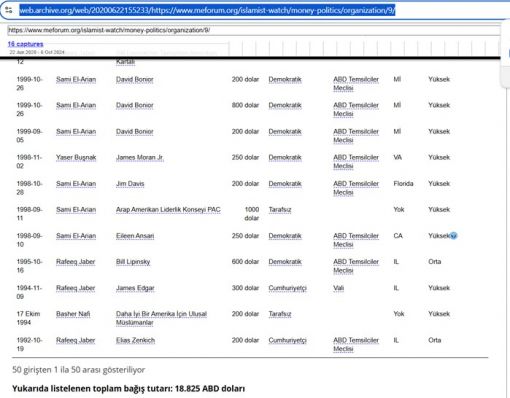Open Rafeeq Jaber in the Elias Zenkich row

76,340
